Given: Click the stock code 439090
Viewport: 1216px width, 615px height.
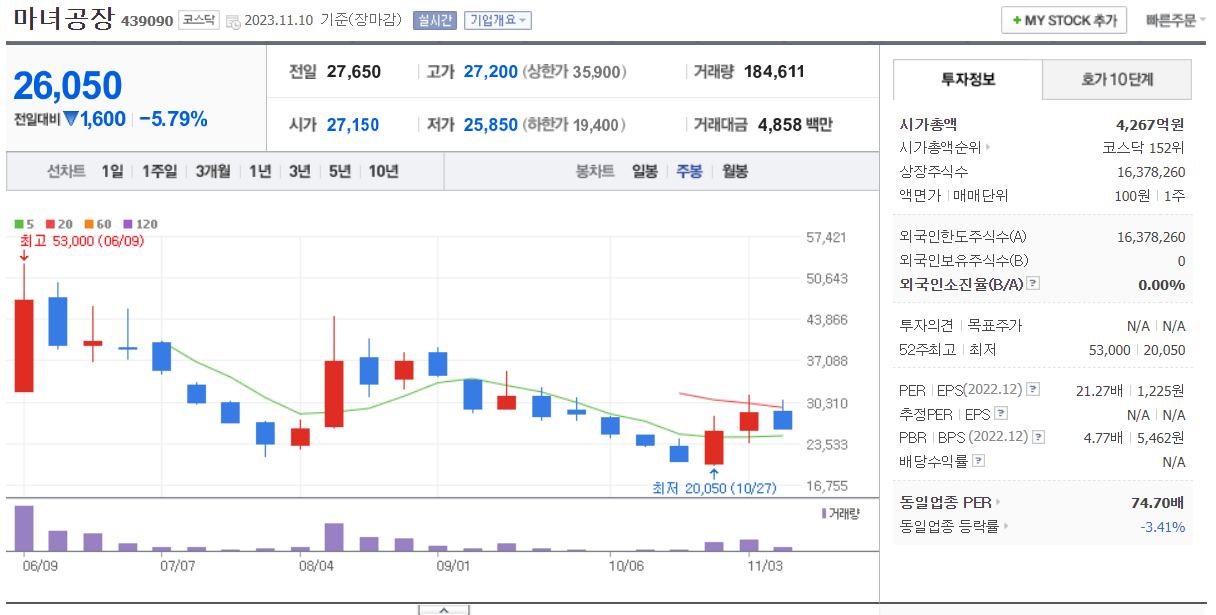Looking at the screenshot, I should 146,20.
